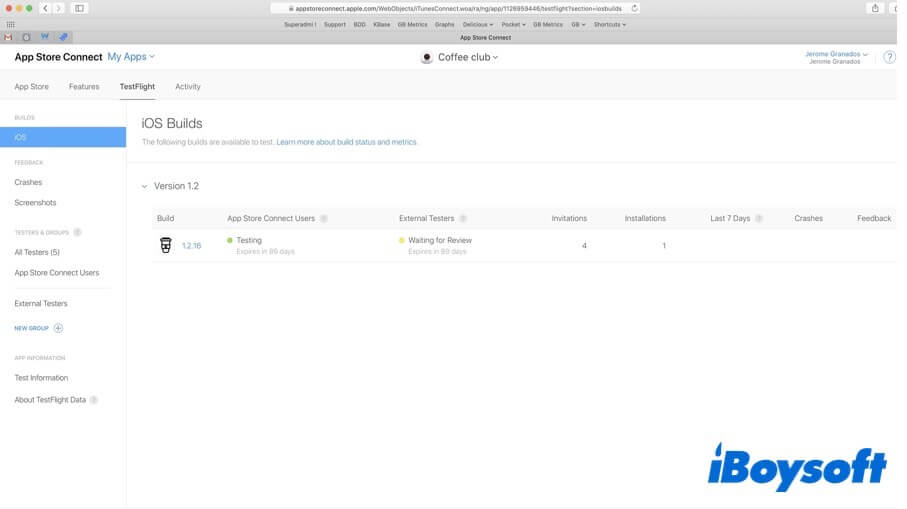The image size is (907, 509).
Task: Reload the page with the refresh icon
Action: click(634, 8)
